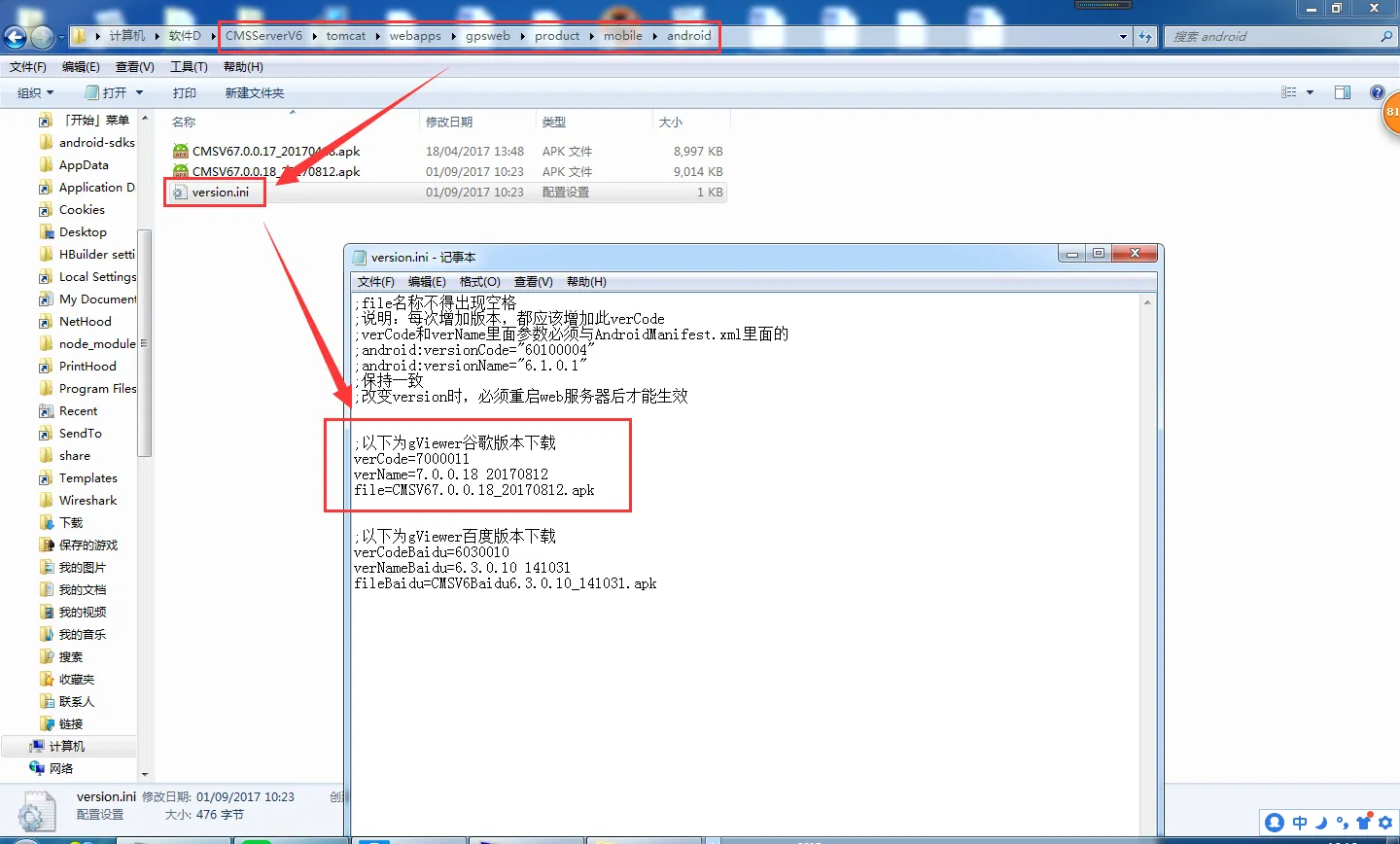Open the 格式(O) menu in Notepad
Image resolution: width=1400 pixels, height=844 pixels.
(479, 281)
